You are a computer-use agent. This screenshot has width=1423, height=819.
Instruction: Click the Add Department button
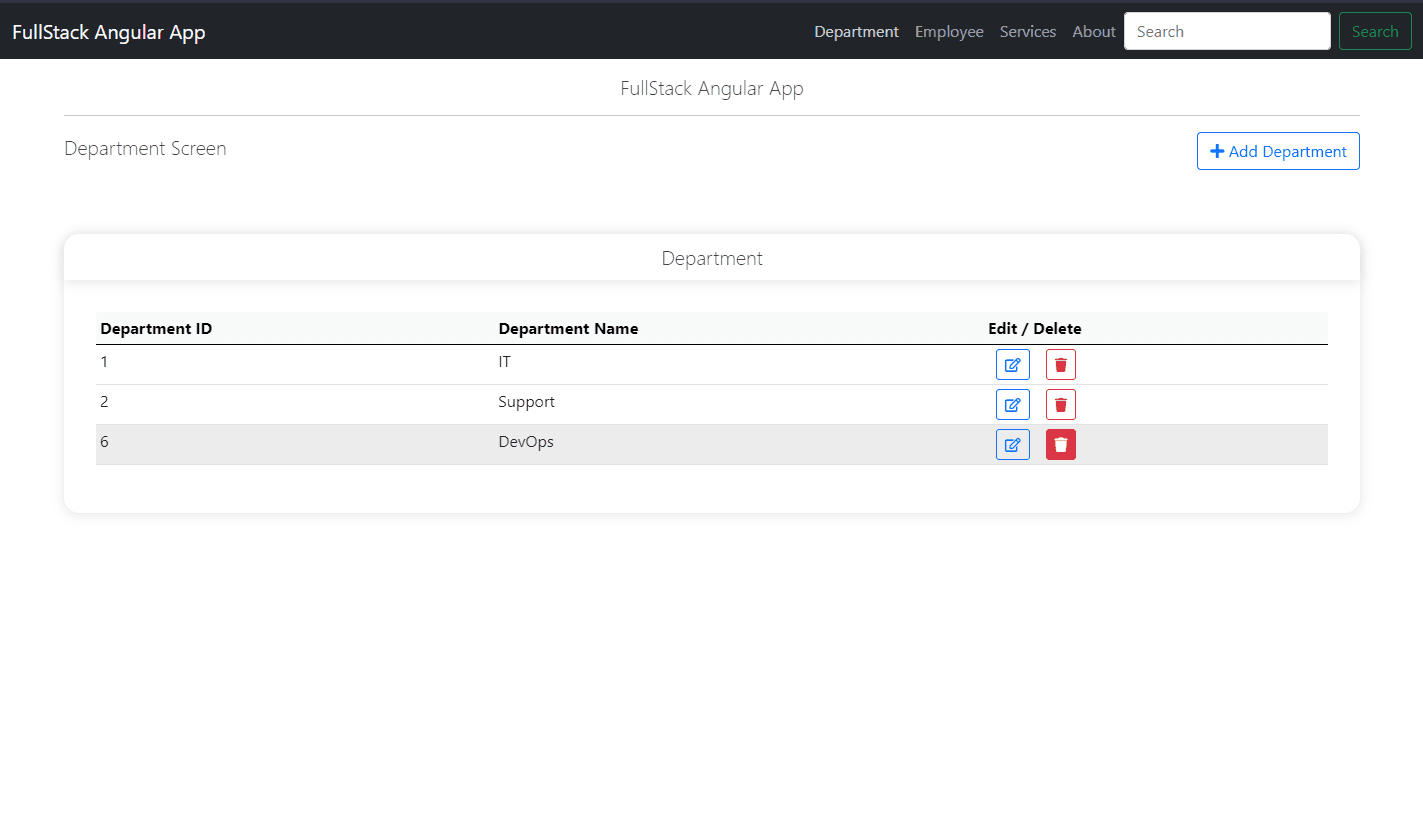click(x=1278, y=151)
